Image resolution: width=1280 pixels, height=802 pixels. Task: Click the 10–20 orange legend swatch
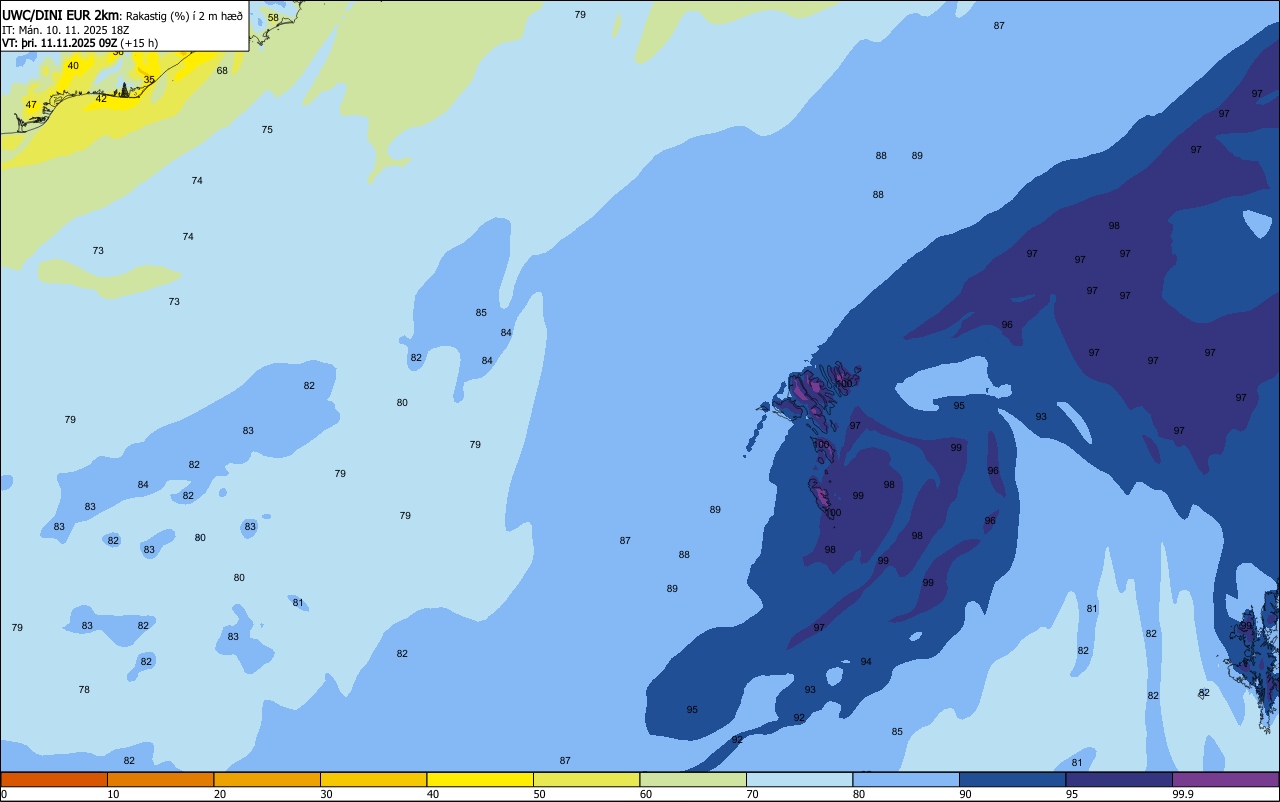160,779
